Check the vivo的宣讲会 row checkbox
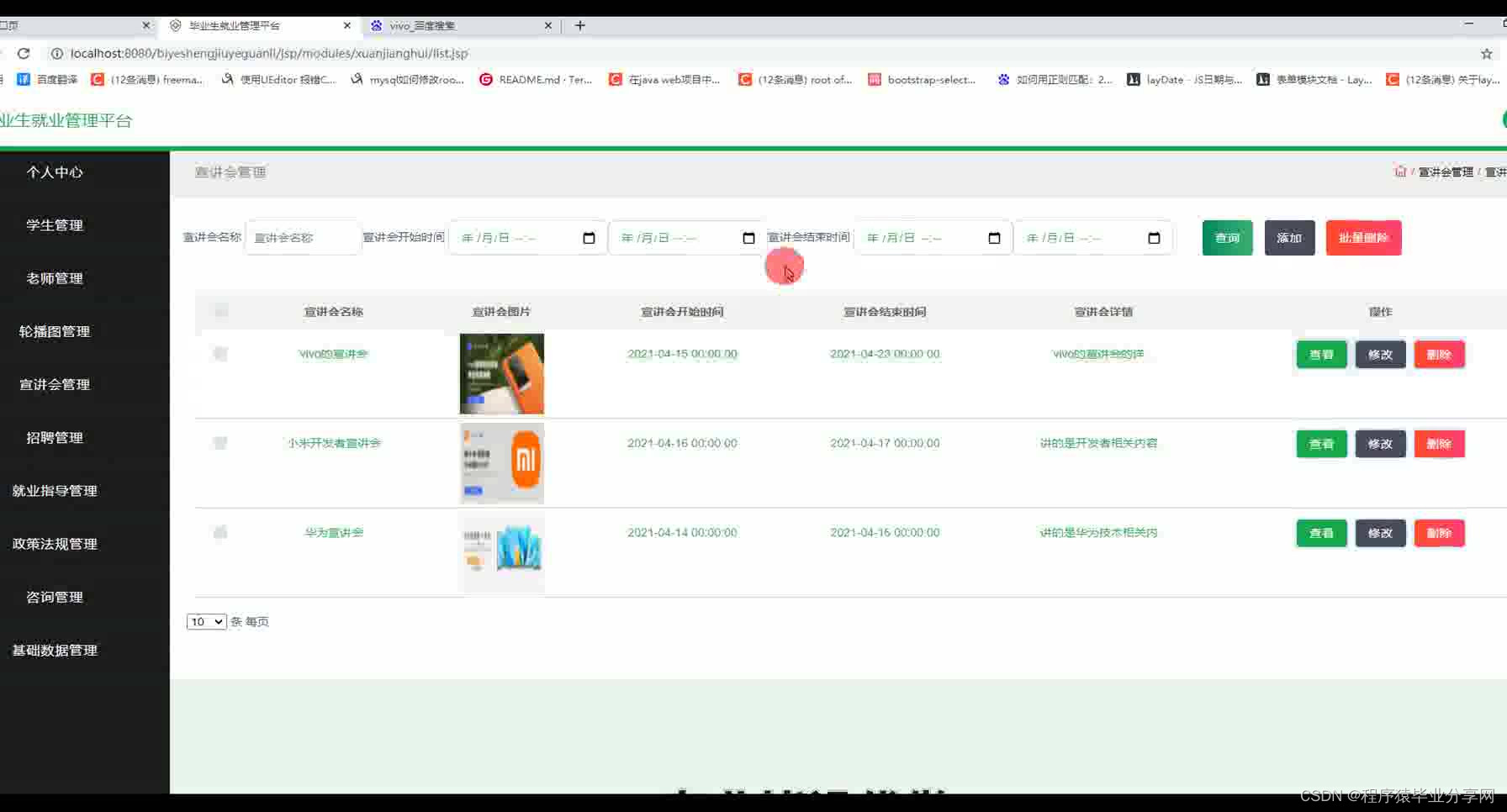Image resolution: width=1507 pixels, height=812 pixels. coord(220,354)
